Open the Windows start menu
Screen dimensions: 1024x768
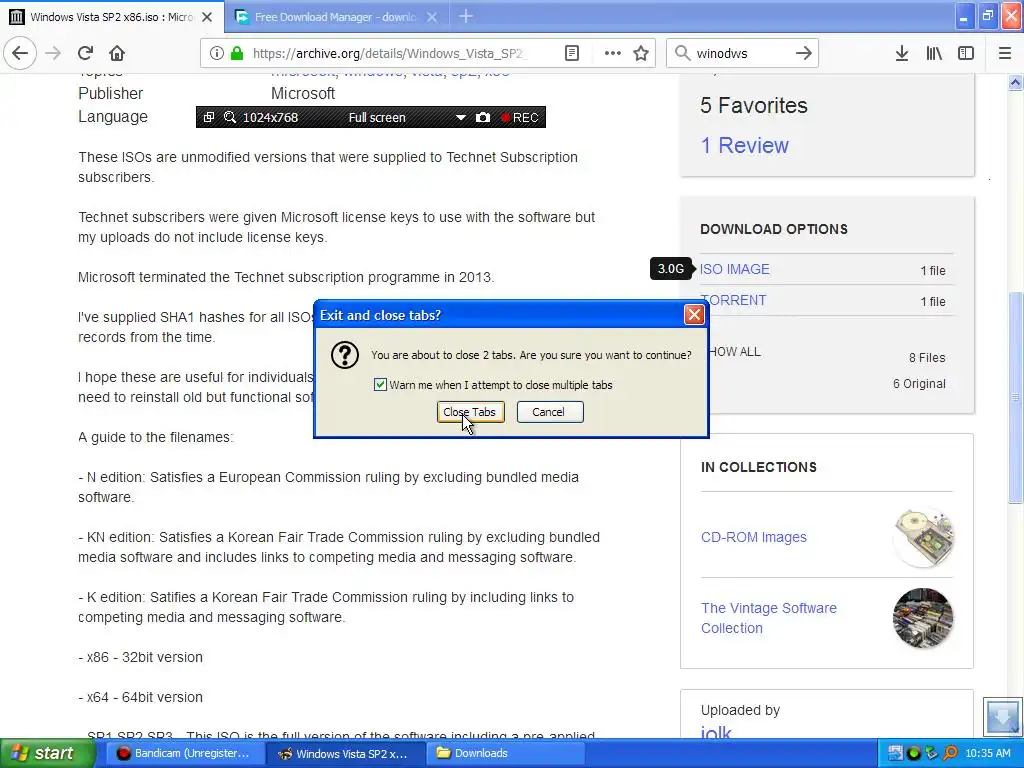pos(47,753)
